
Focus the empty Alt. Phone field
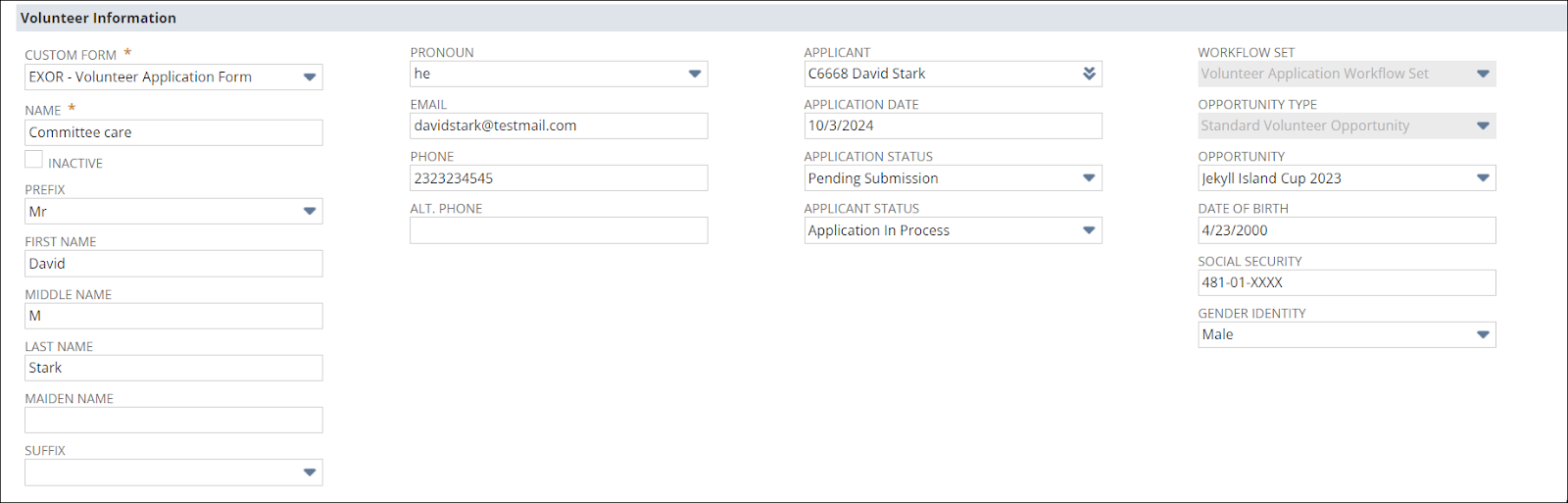click(559, 230)
